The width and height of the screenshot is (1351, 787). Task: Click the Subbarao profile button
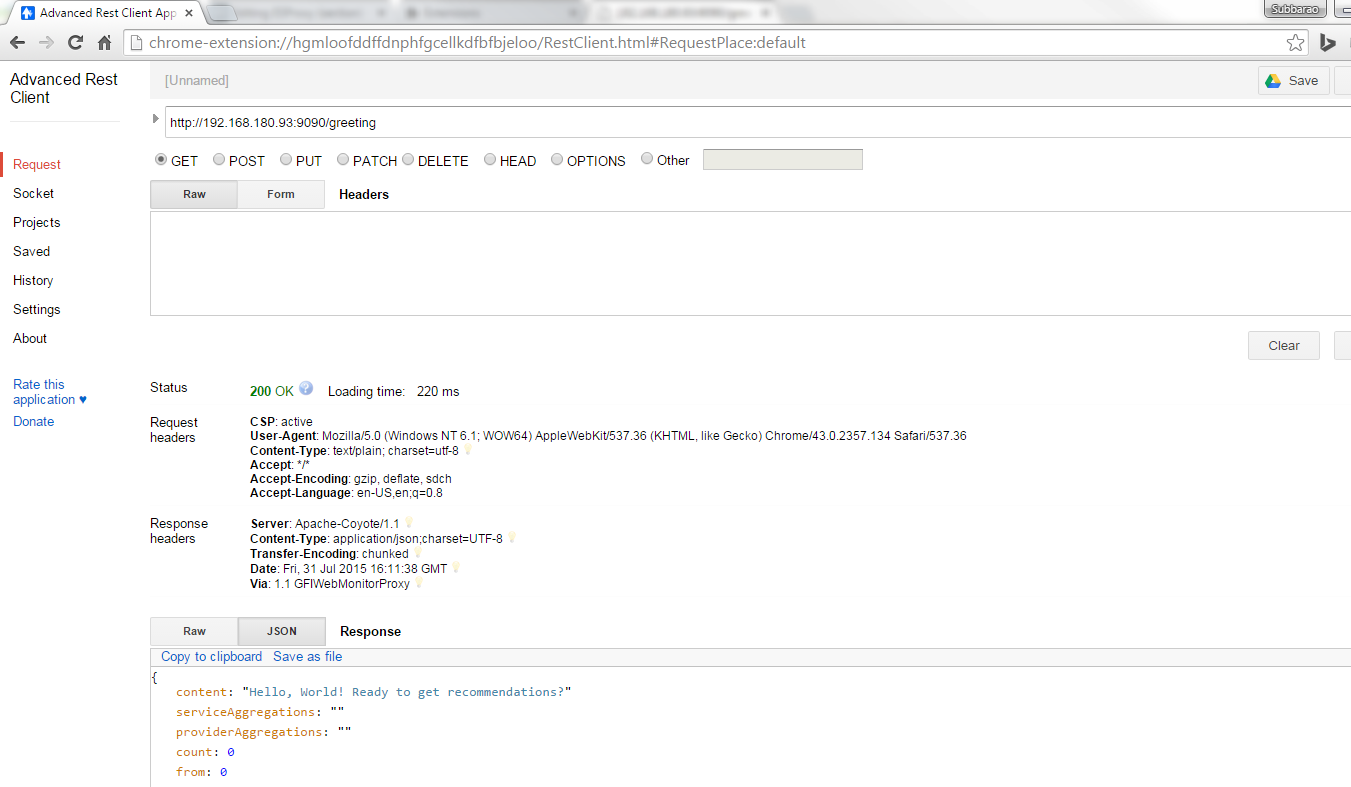(x=1294, y=9)
